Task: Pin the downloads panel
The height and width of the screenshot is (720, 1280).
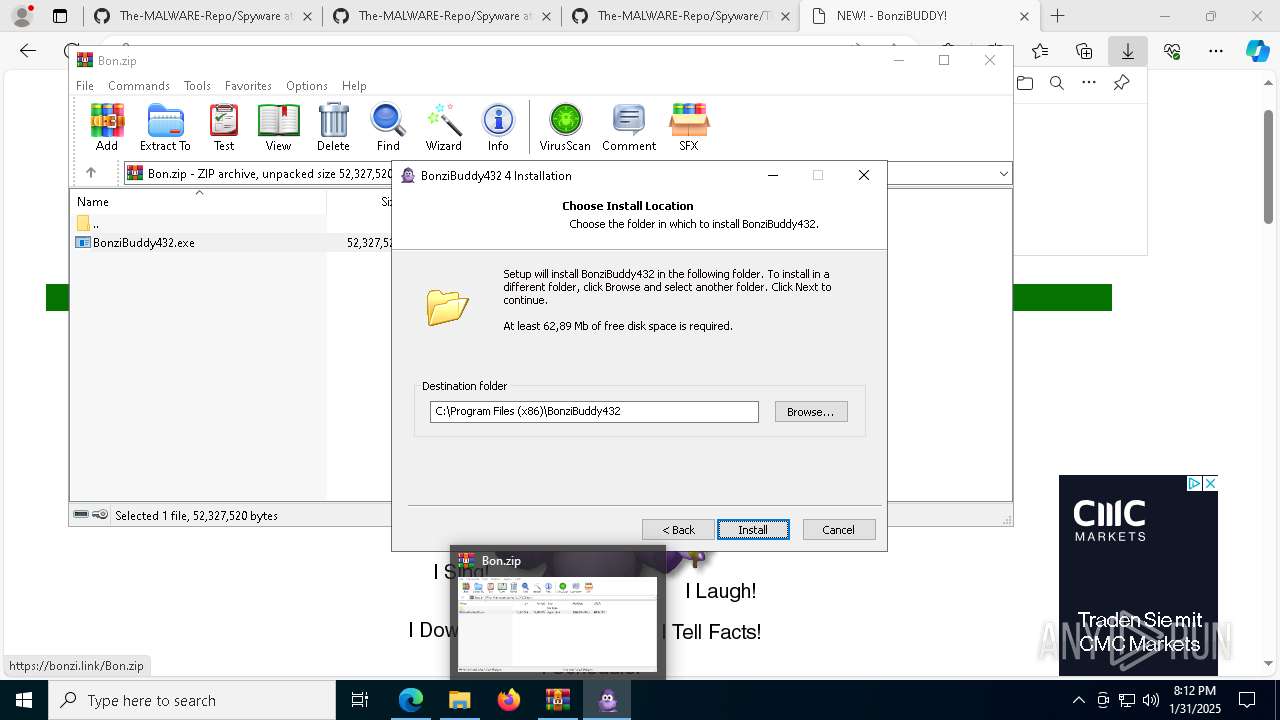Action: coord(1121,83)
